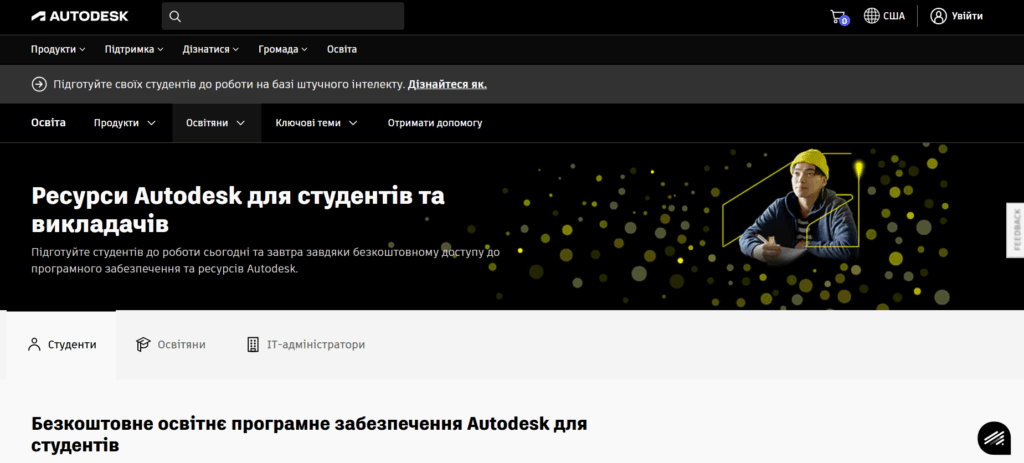Image resolution: width=1024 pixels, height=463 pixels.
Task: Click the Autodesk logo in header
Action: coord(79,16)
